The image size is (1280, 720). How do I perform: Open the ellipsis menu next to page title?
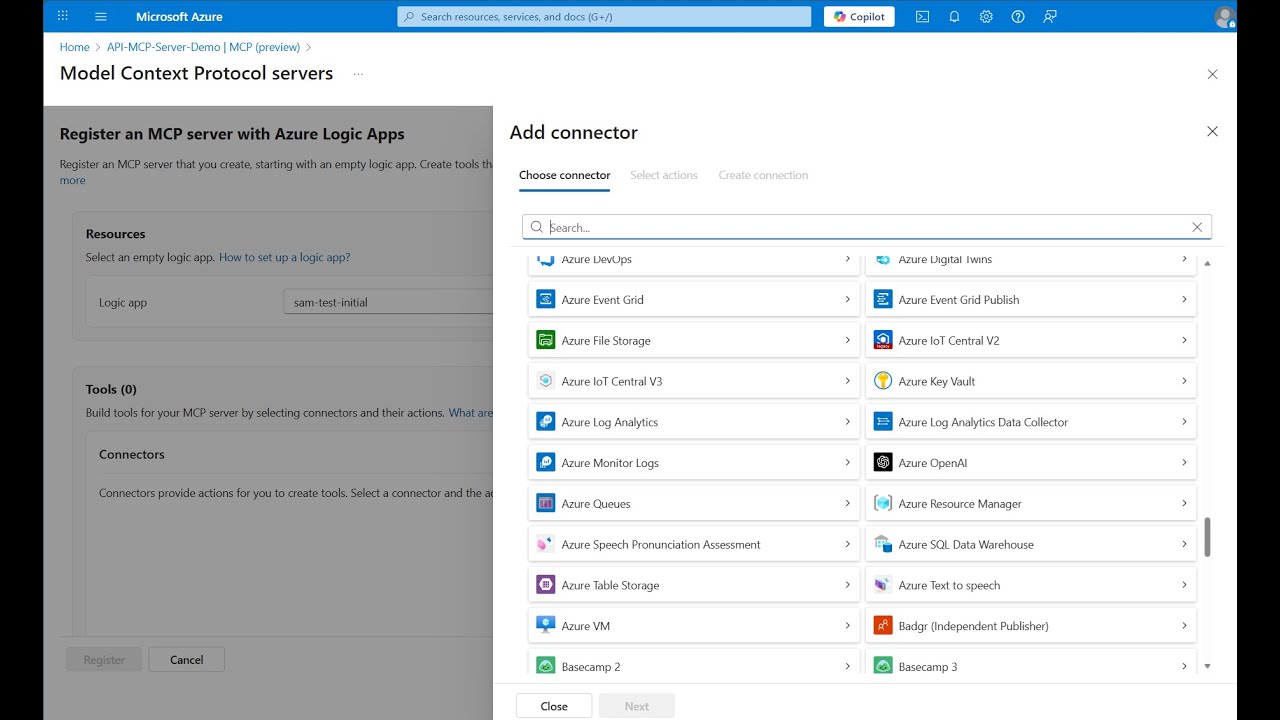(358, 74)
